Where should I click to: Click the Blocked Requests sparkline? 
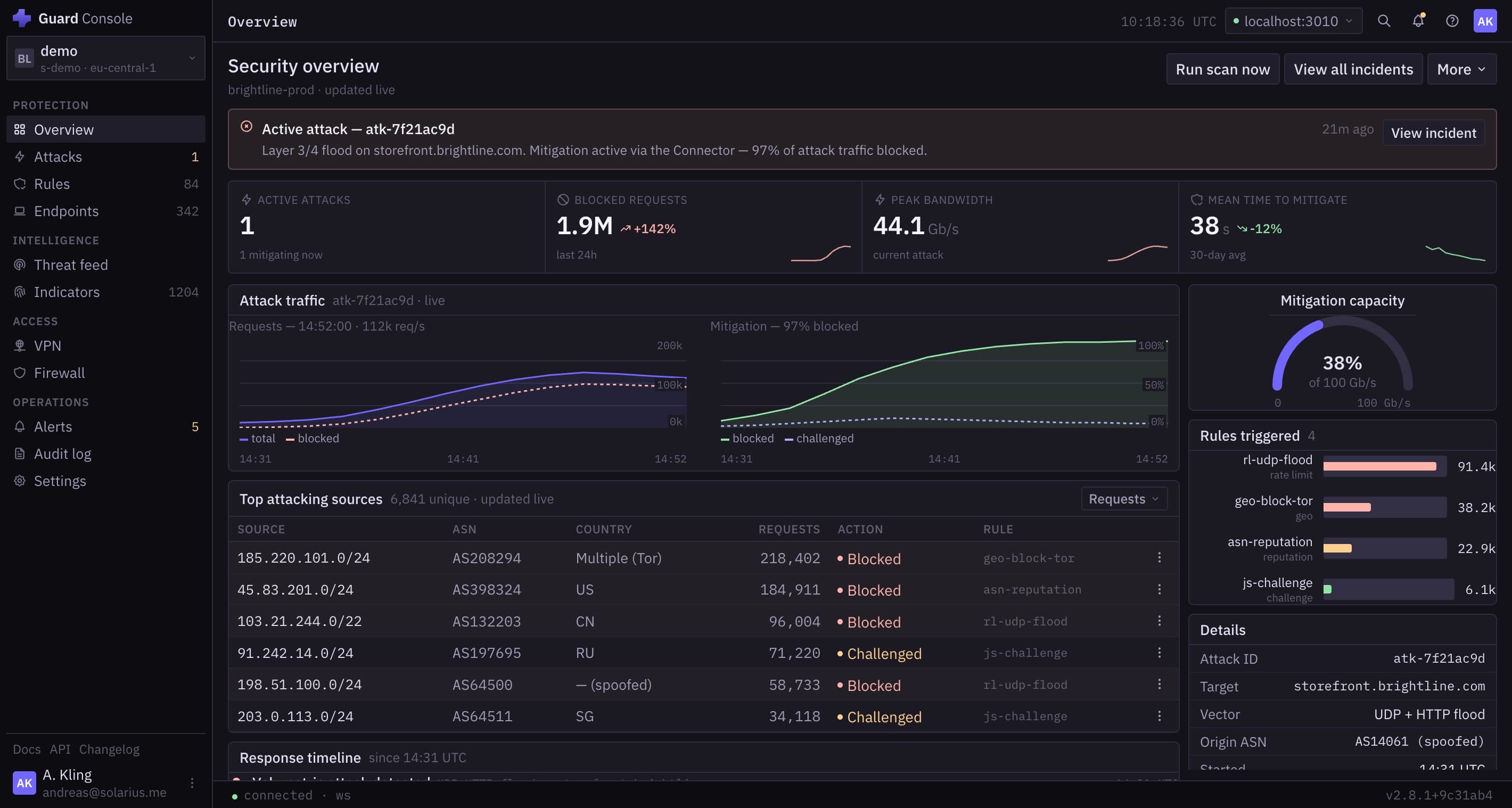[820, 253]
